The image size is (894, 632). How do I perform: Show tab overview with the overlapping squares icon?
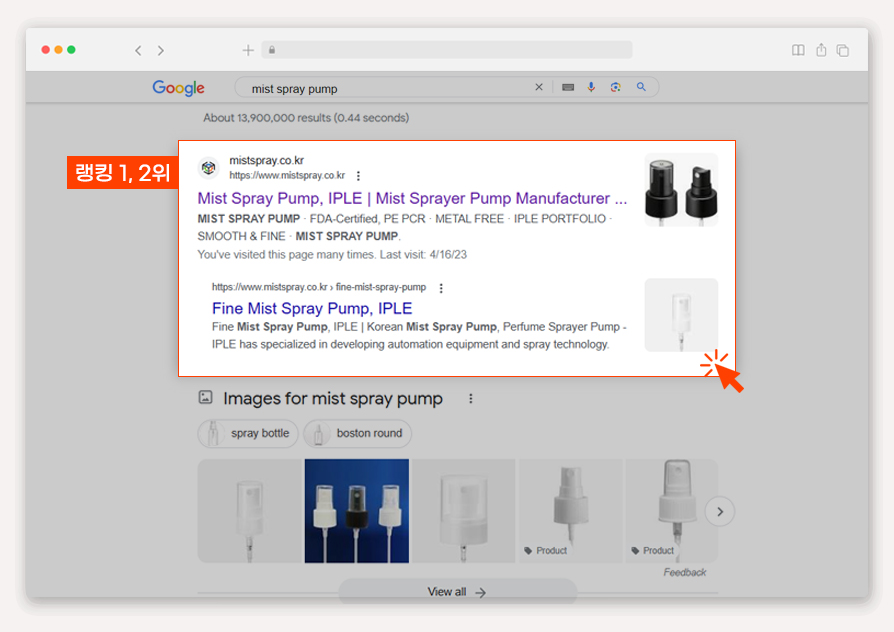843,51
